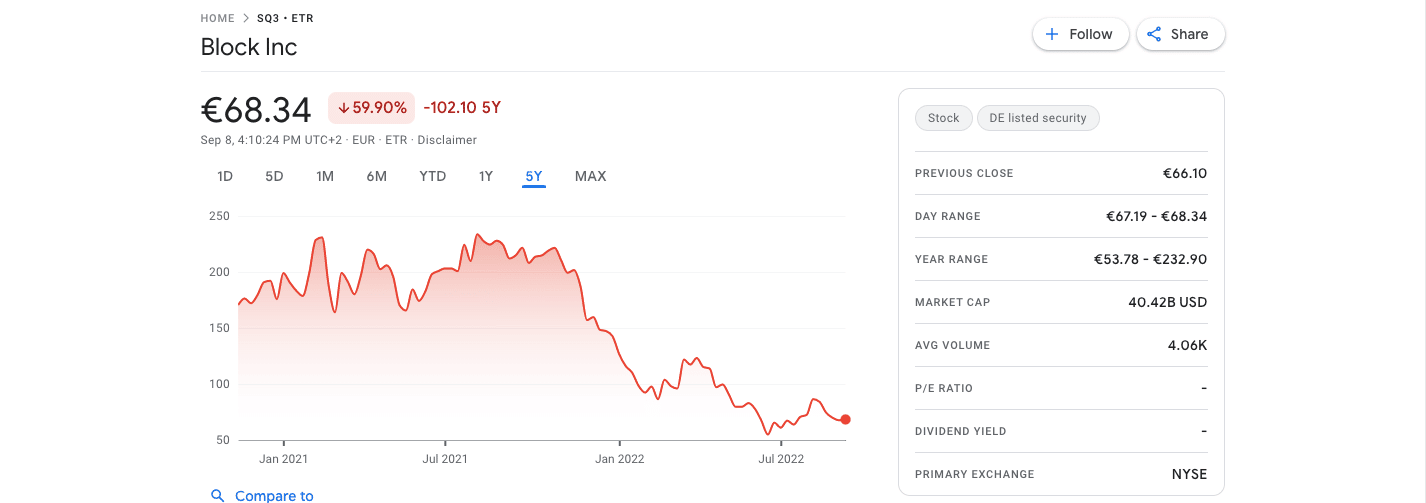Click the Compare to search magnifier icon
1426x503 pixels.
[217, 495]
